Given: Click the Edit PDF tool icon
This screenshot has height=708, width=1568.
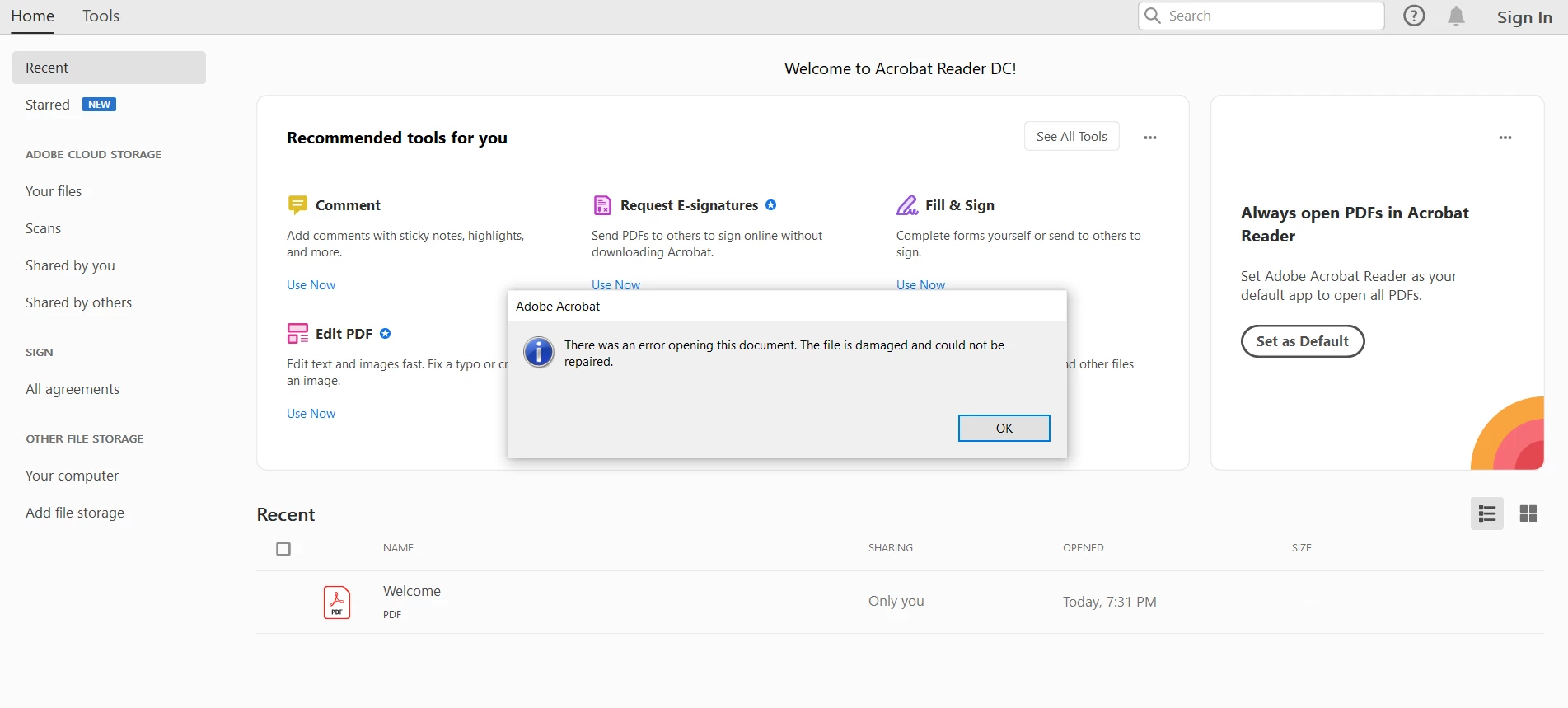Looking at the screenshot, I should click(x=297, y=333).
